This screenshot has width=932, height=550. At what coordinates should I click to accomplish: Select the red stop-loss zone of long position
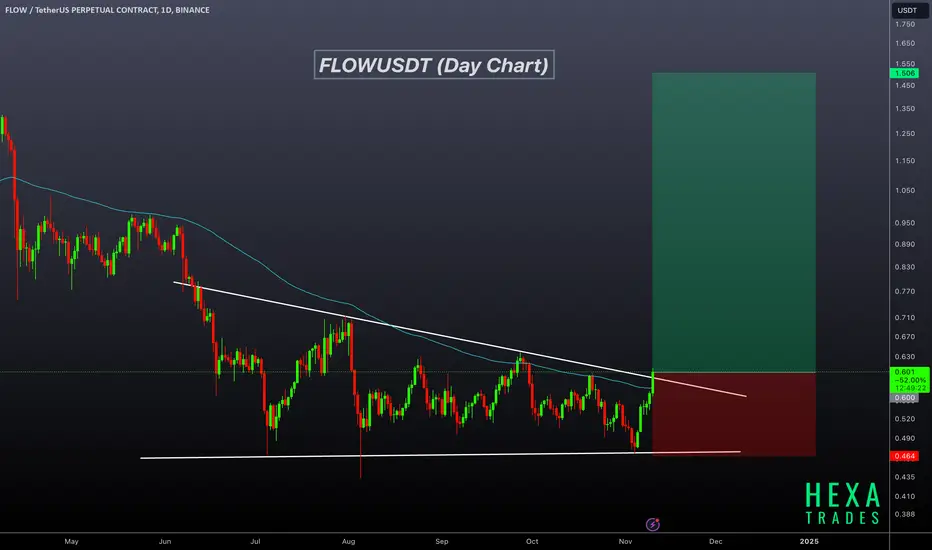[733, 414]
